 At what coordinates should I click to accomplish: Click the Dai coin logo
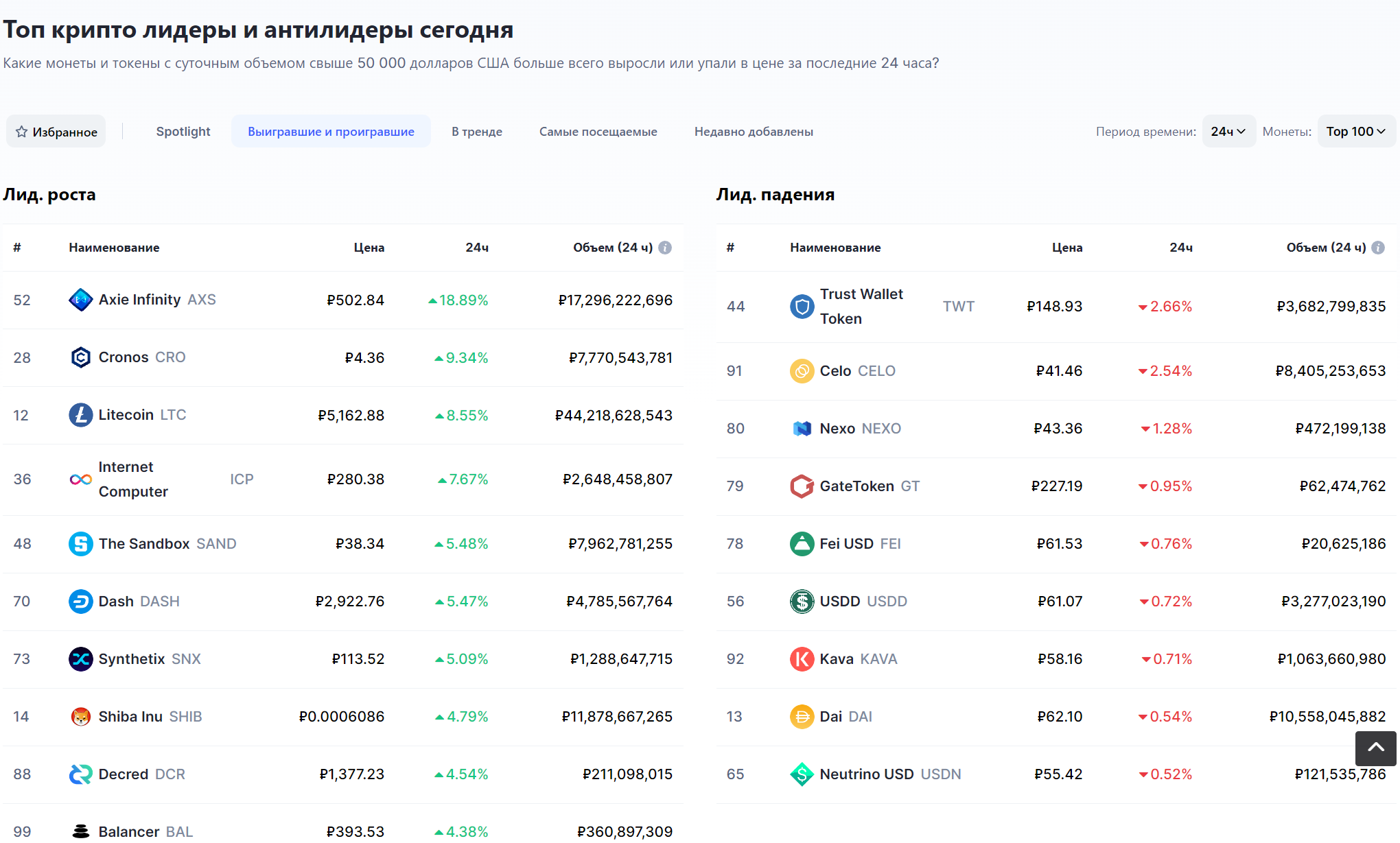click(x=801, y=716)
